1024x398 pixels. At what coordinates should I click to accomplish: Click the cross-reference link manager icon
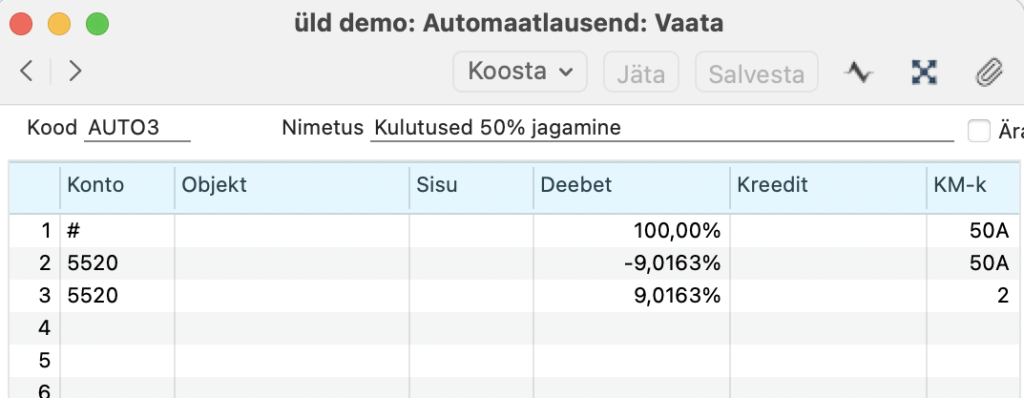point(924,72)
